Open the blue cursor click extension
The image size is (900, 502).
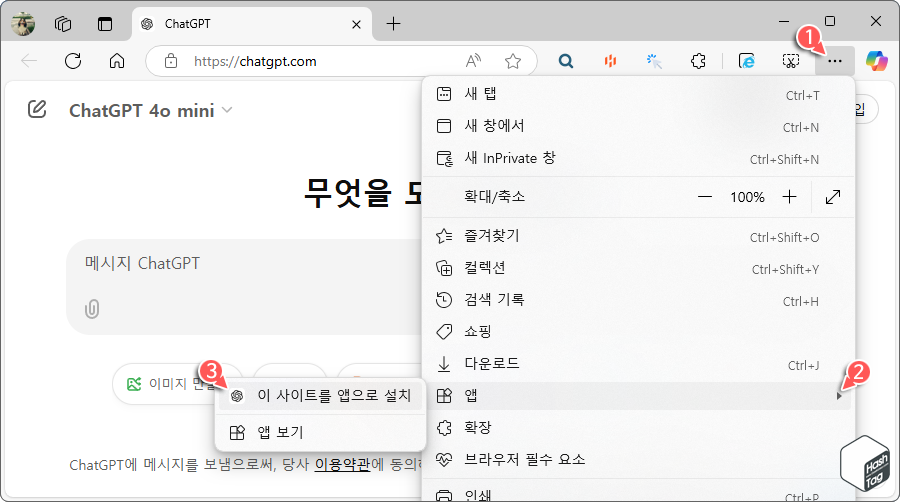(x=654, y=61)
